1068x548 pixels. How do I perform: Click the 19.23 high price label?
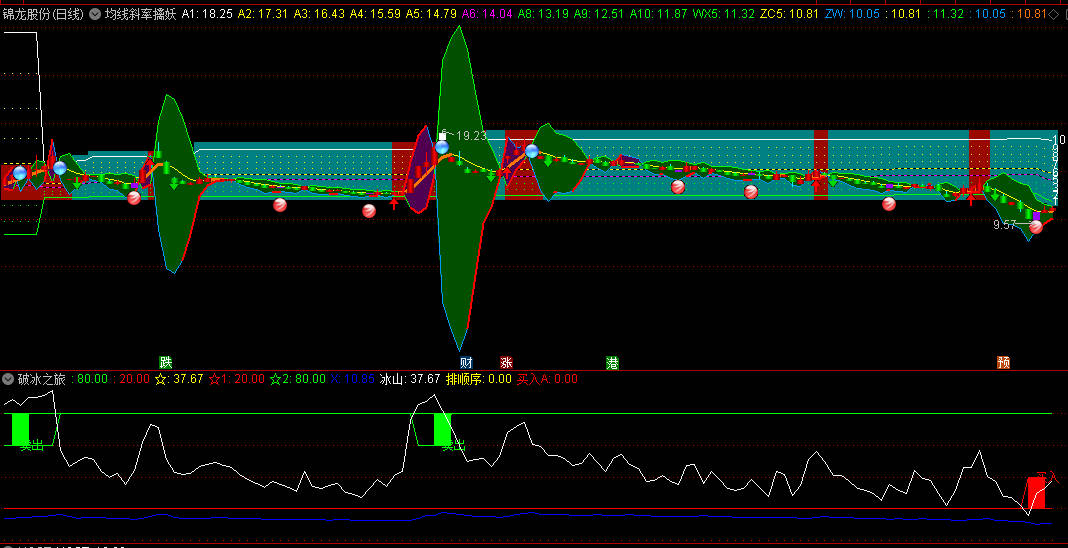point(471,135)
